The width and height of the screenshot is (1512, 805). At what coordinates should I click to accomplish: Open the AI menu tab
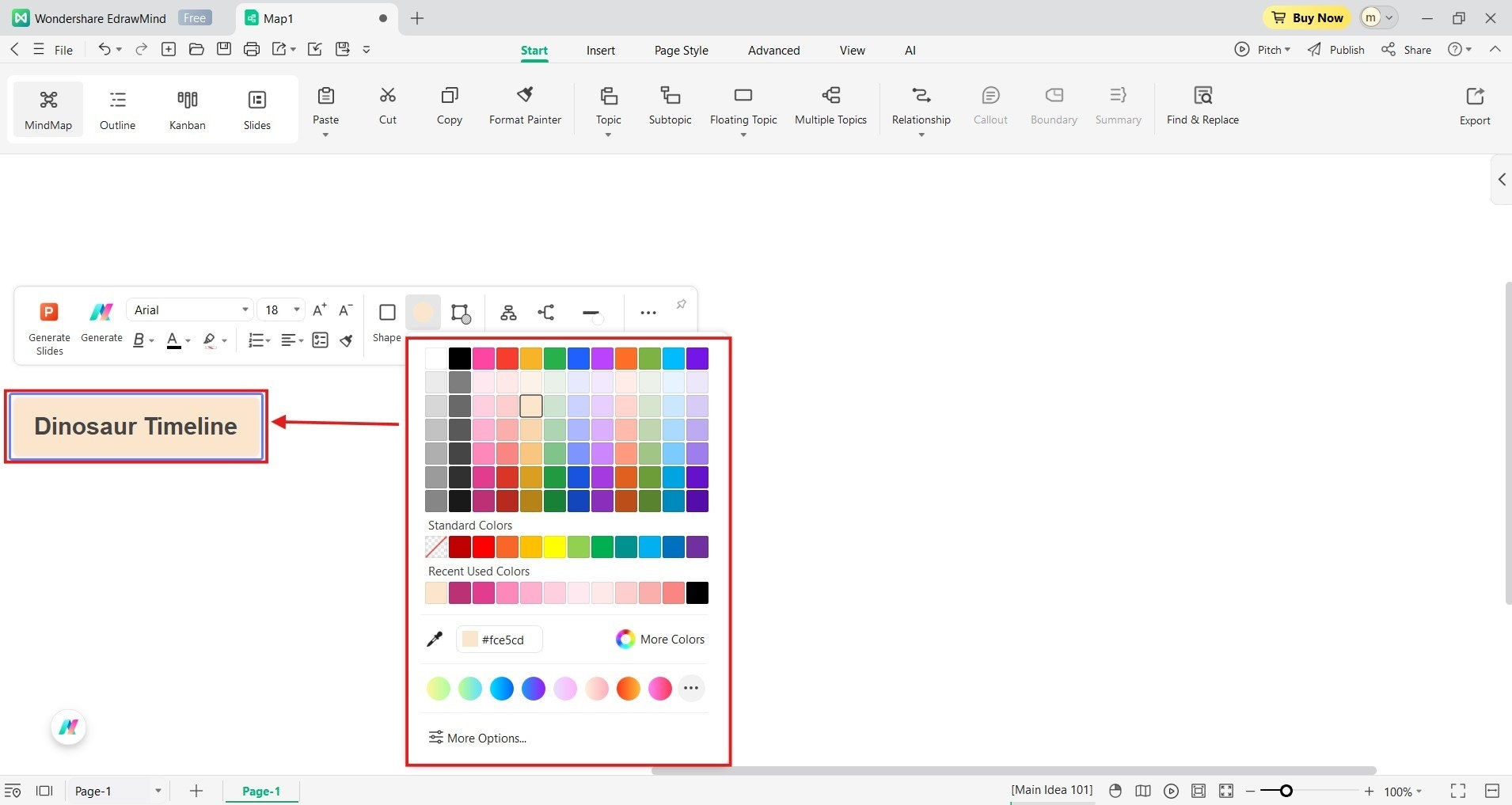point(909,50)
